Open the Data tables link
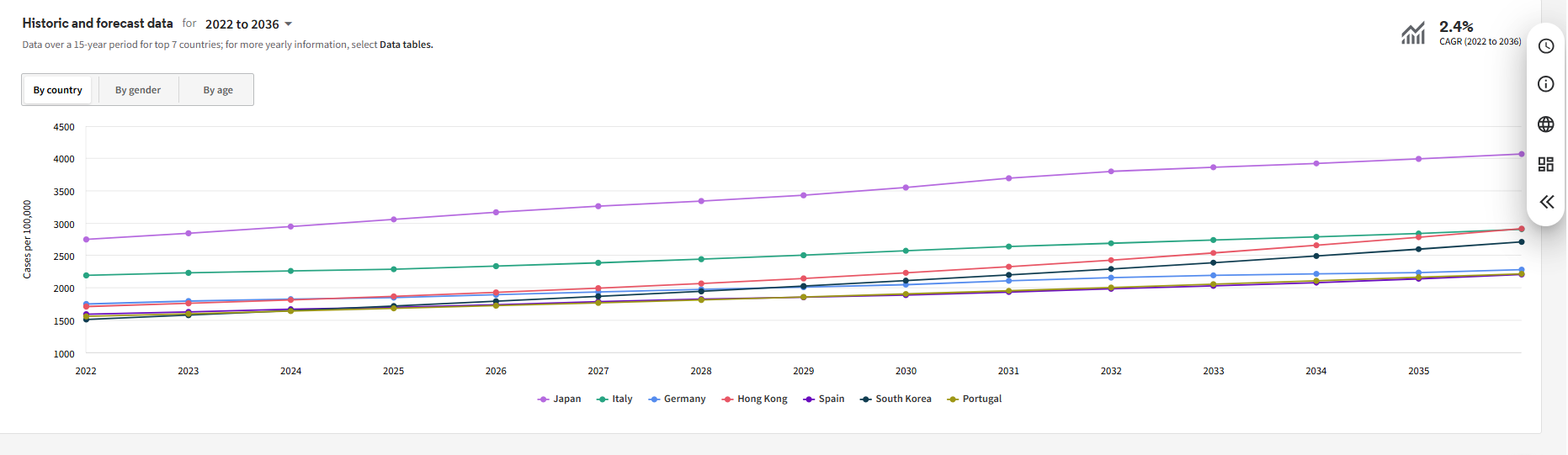Viewport: 1568px width, 455px height. coord(406,45)
